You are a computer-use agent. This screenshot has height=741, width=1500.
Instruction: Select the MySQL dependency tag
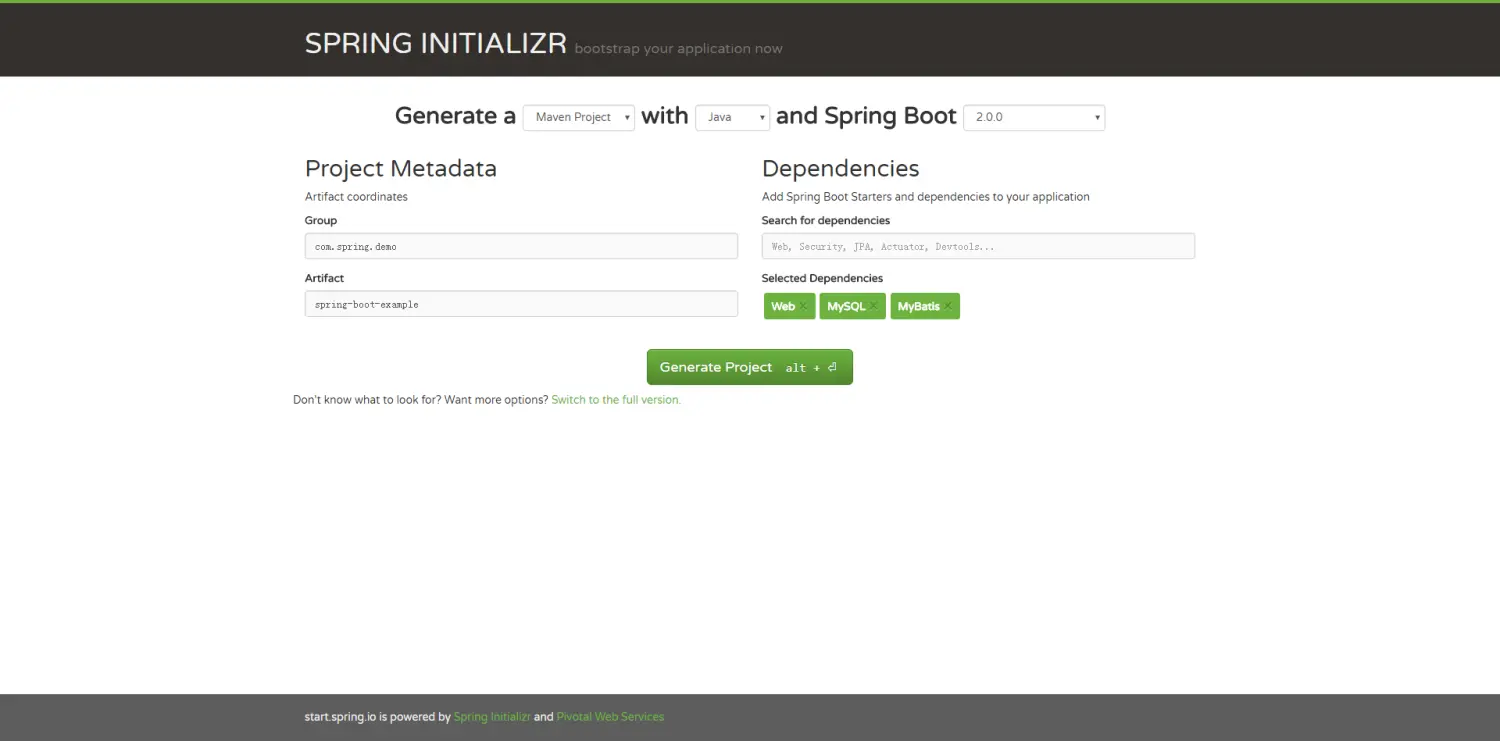pyautogui.click(x=853, y=306)
